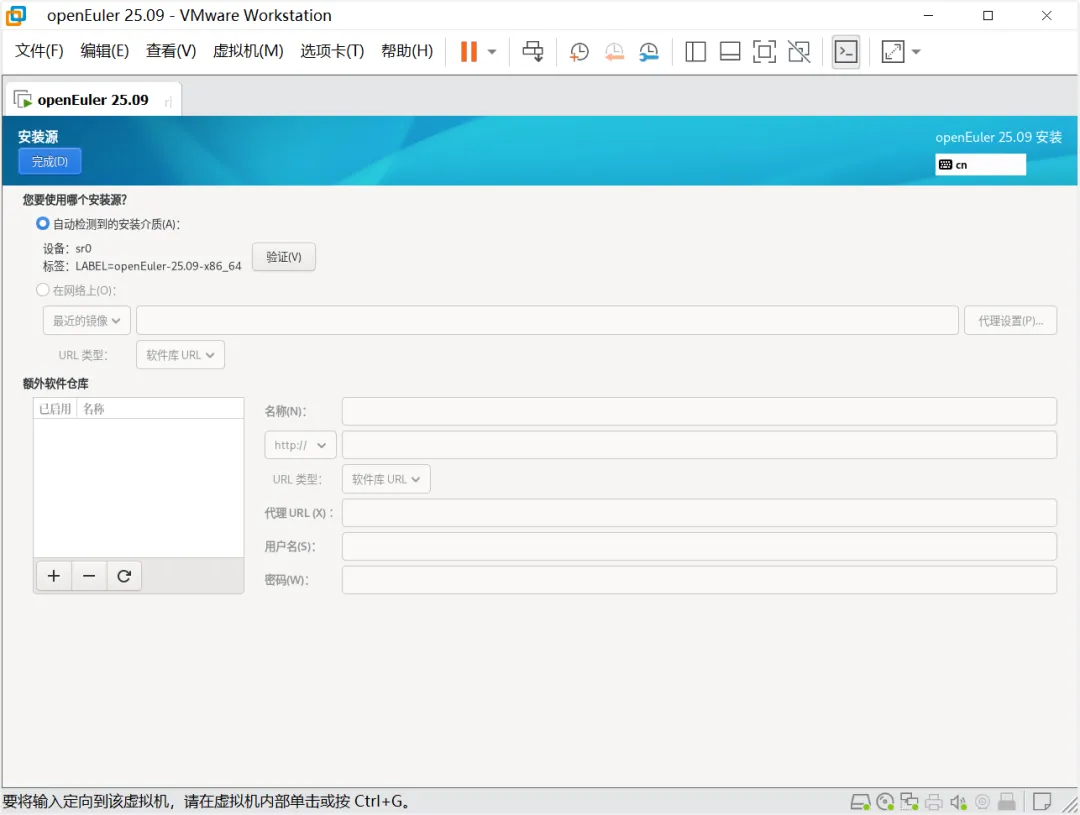The image size is (1080, 815).
Task: Open the 文件(F) menu
Action: 39,51
